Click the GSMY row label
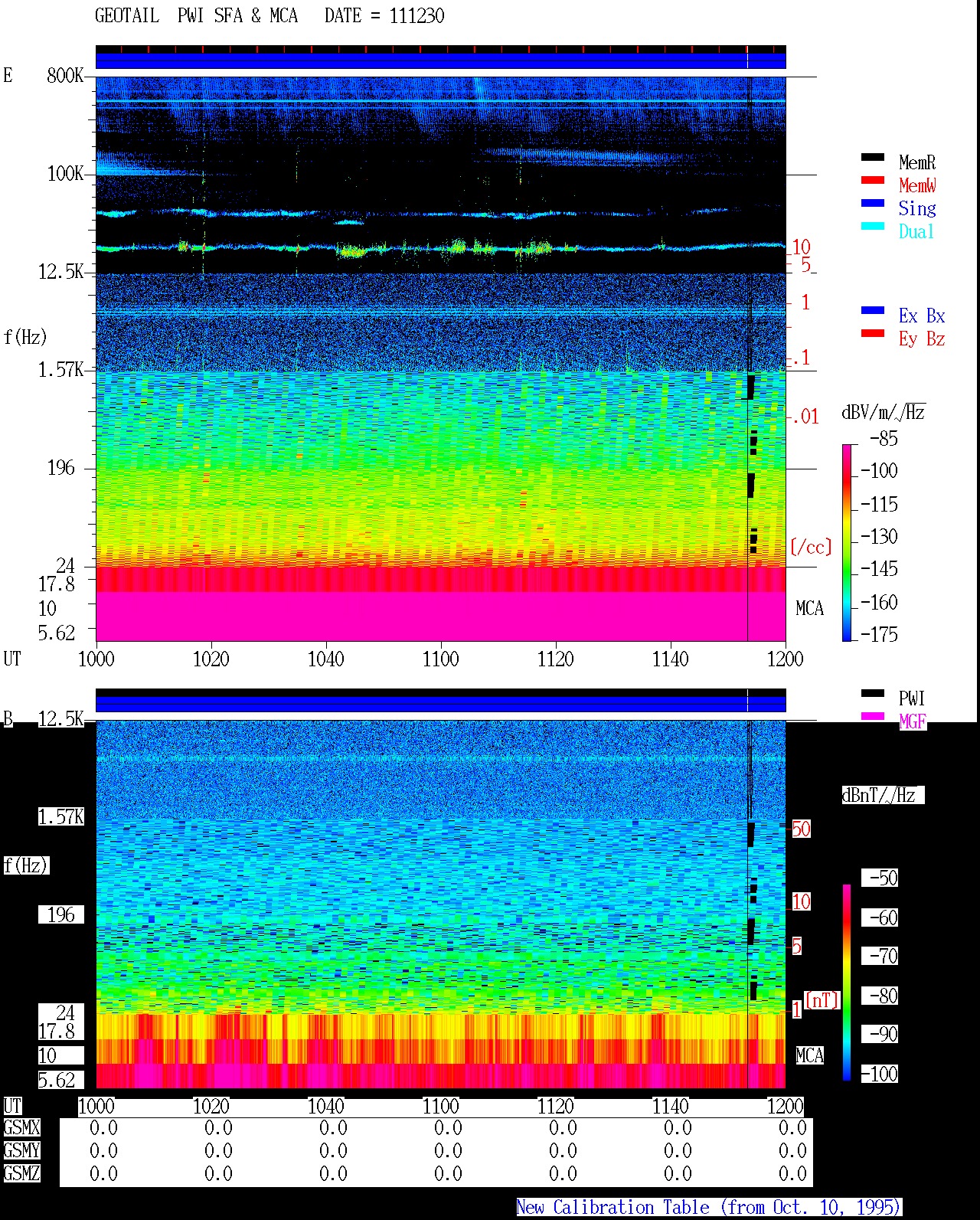Viewport: 980px width, 1220px height. coord(21,1150)
